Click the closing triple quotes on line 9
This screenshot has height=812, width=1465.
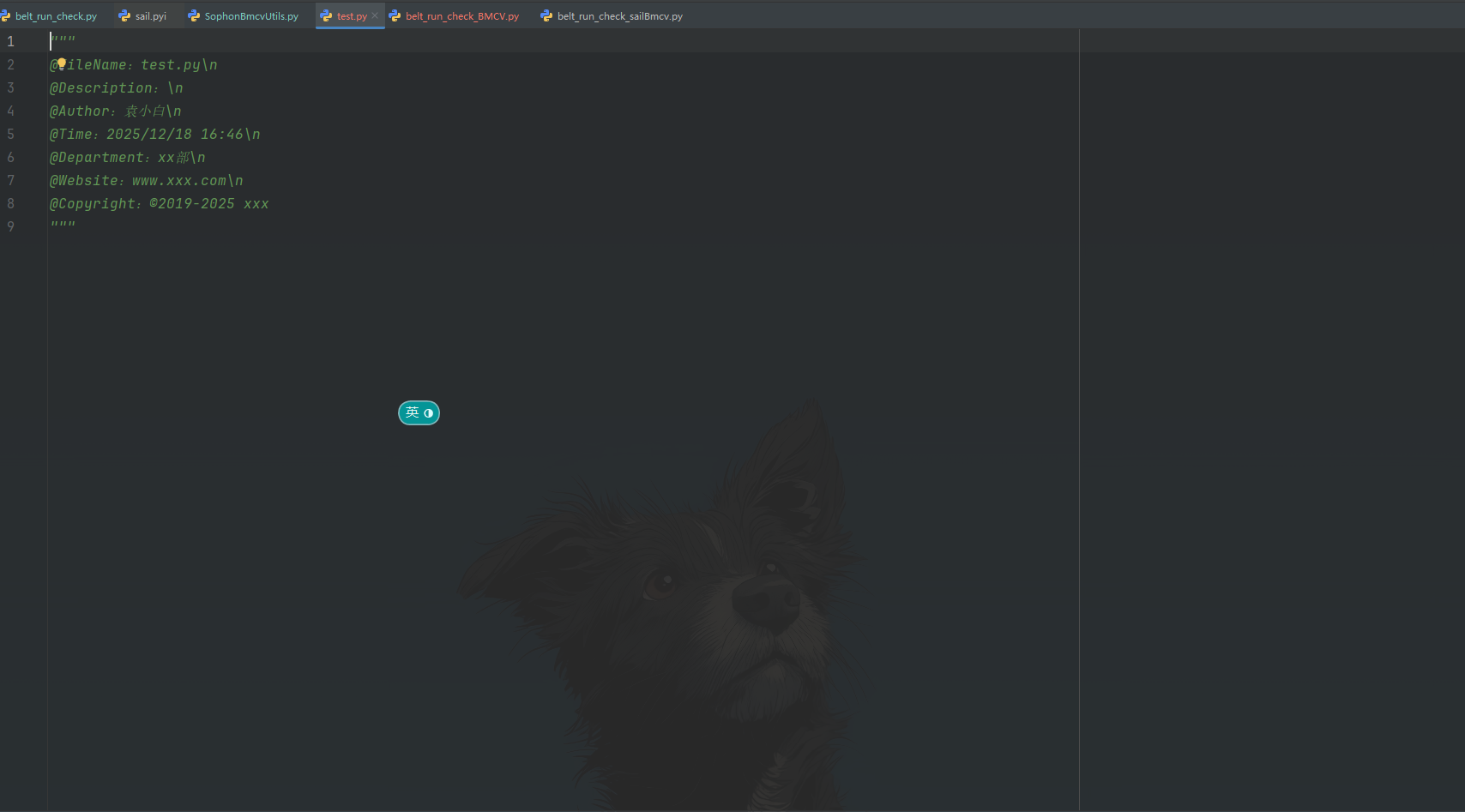point(63,225)
